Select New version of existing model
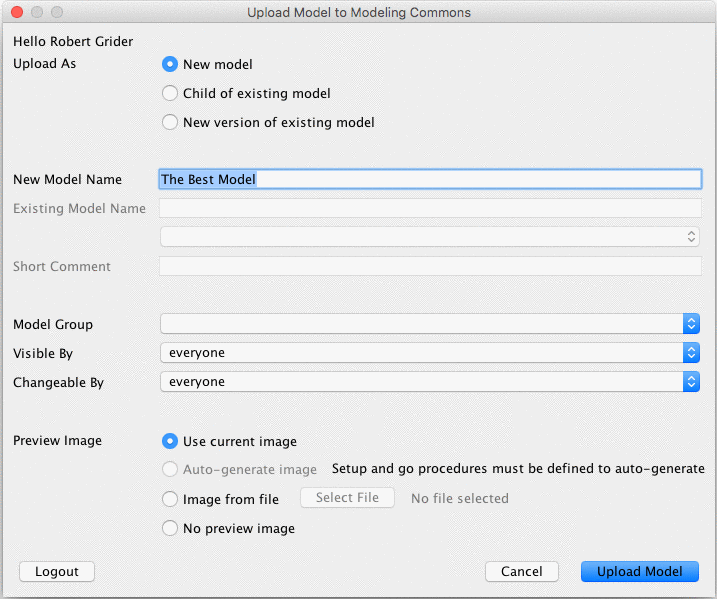This screenshot has width=717, height=599. point(170,123)
